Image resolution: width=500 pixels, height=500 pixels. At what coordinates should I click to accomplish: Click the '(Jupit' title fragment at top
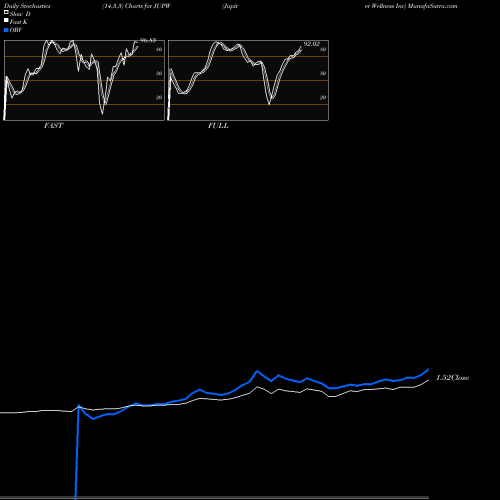230,6
